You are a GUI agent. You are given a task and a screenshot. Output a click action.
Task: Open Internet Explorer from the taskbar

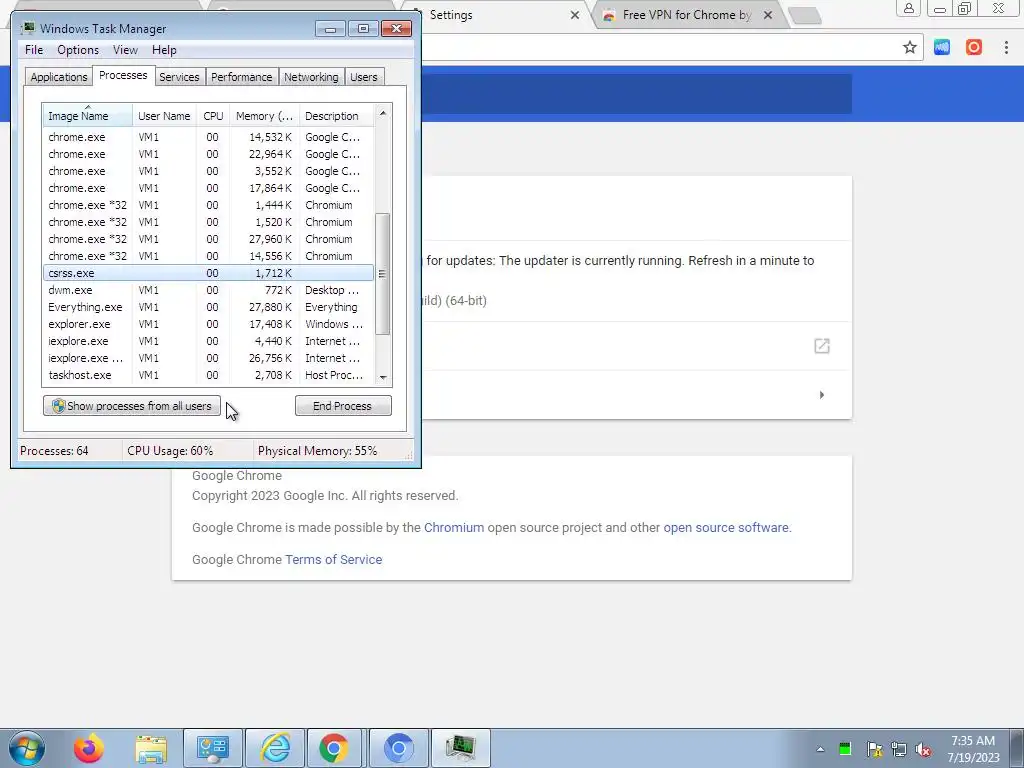(x=275, y=748)
